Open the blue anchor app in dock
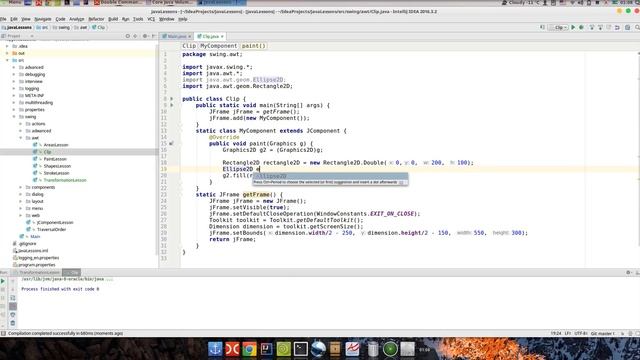640x360 pixels. point(215,349)
